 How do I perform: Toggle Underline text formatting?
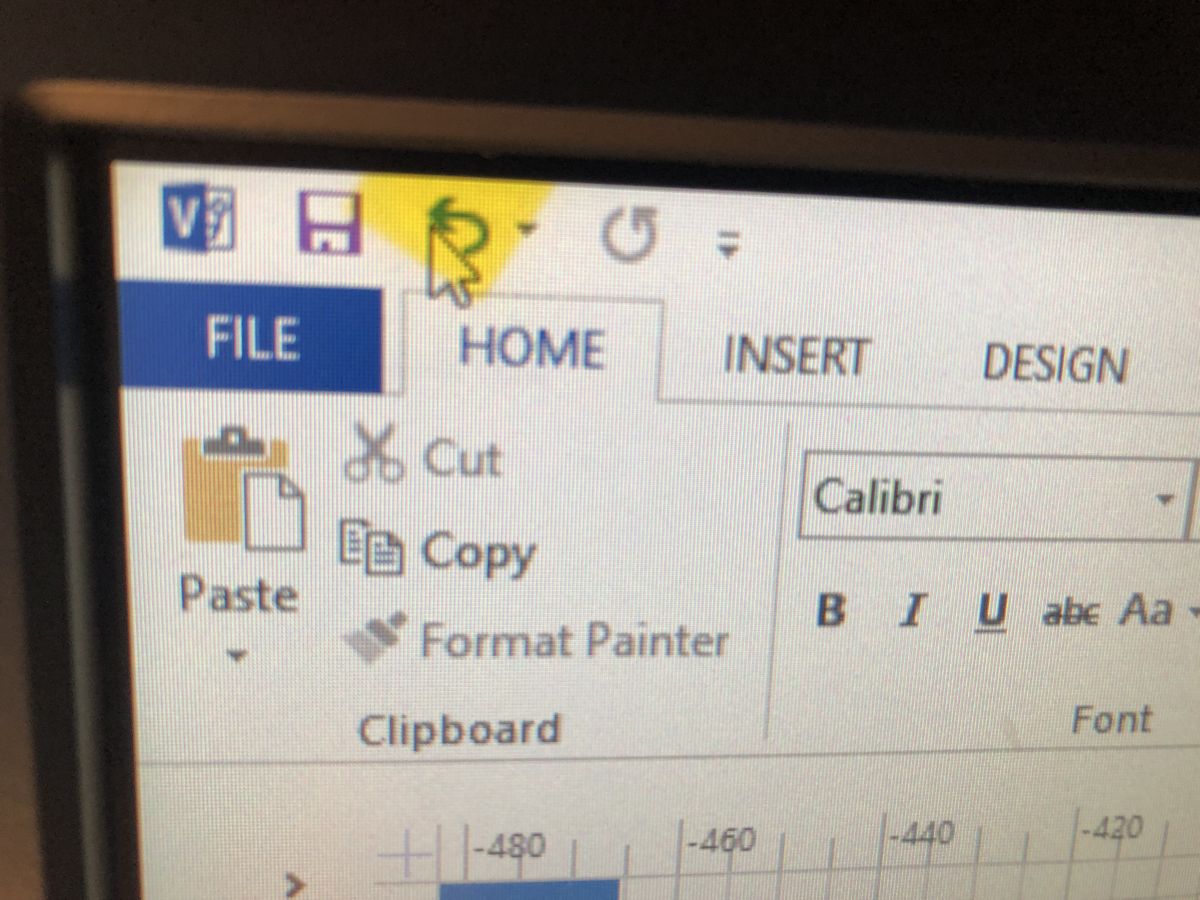991,611
